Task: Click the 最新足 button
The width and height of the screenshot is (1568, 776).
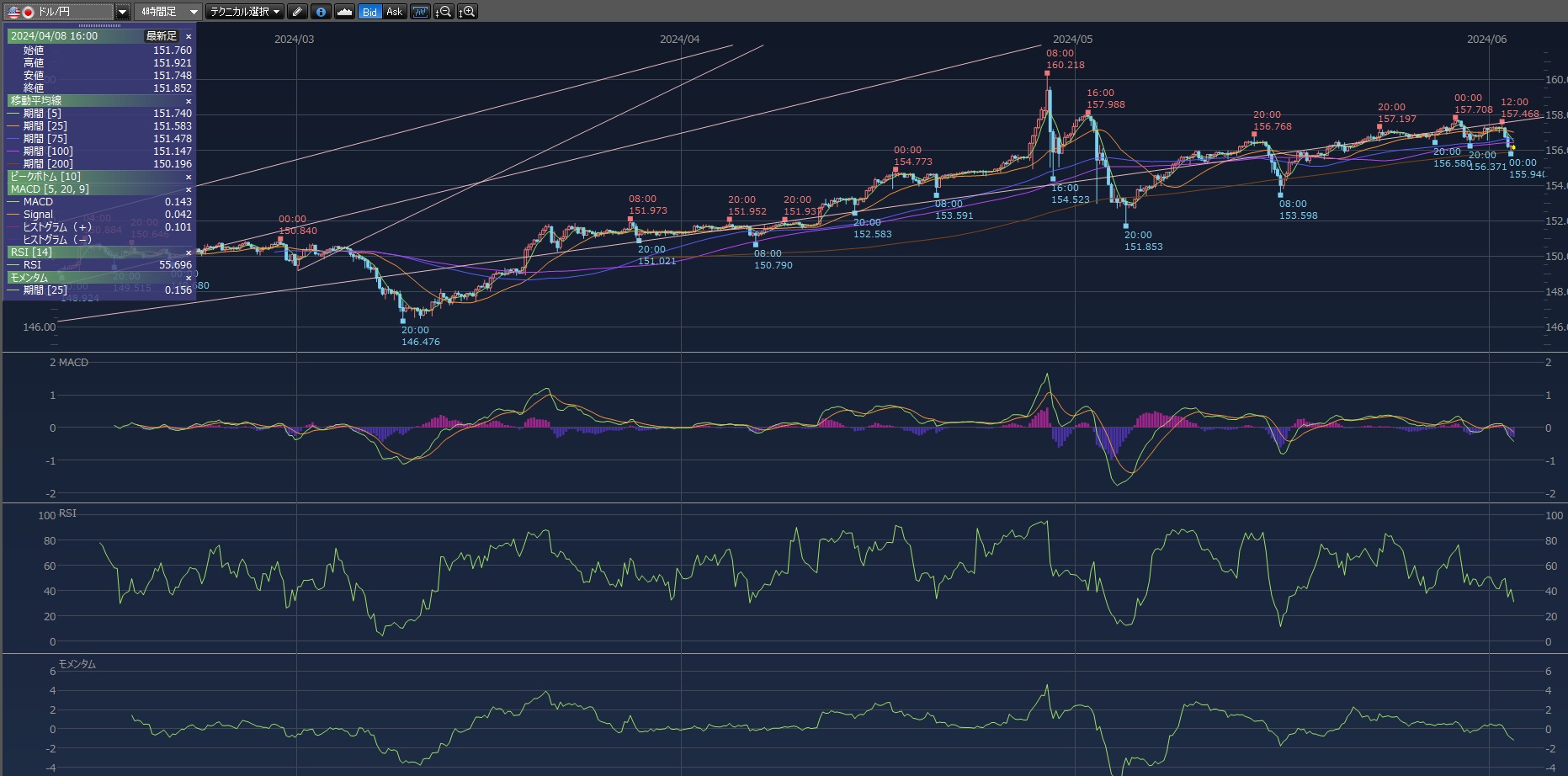Action: tap(162, 36)
